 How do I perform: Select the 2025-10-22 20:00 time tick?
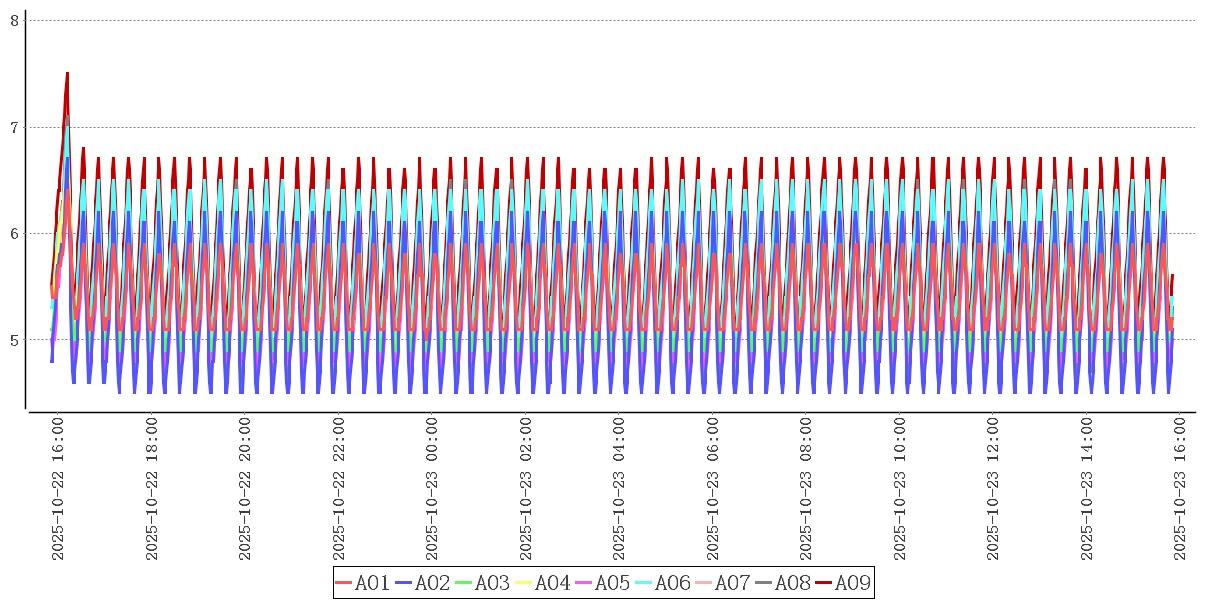[246, 489]
